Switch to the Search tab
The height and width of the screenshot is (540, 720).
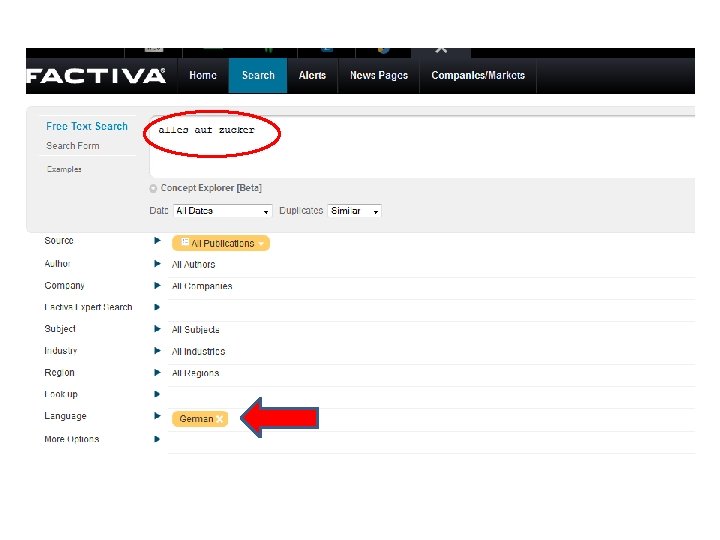258,75
